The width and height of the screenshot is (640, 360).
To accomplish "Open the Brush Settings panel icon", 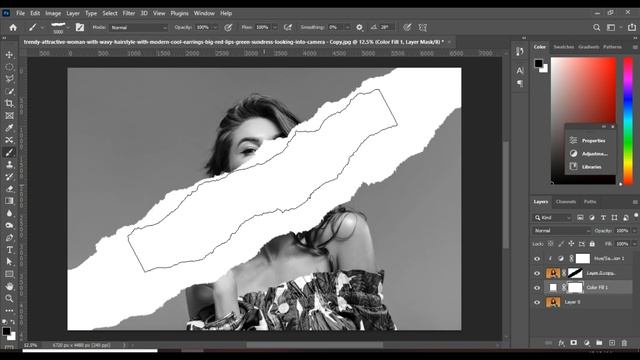I will 80,27.
